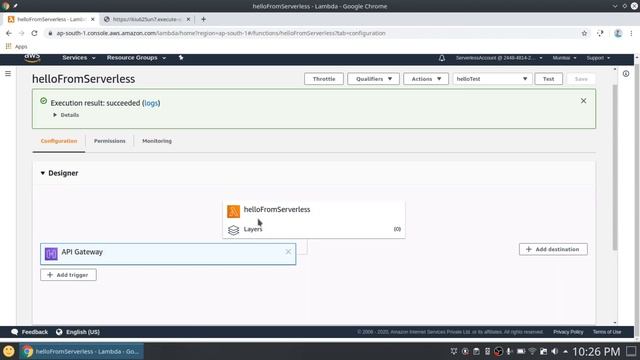
Task: Toggle the hamburger side navigation menu
Action: pos(8,73)
